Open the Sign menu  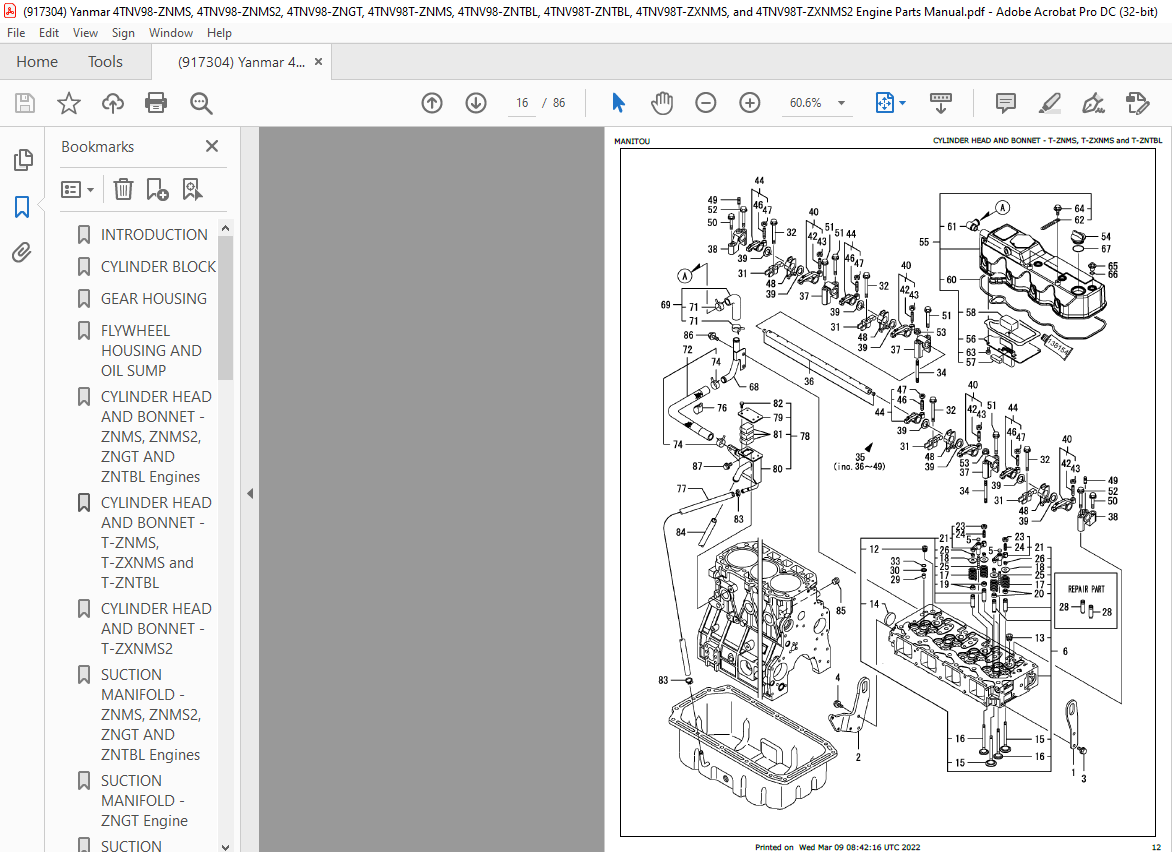coord(123,33)
